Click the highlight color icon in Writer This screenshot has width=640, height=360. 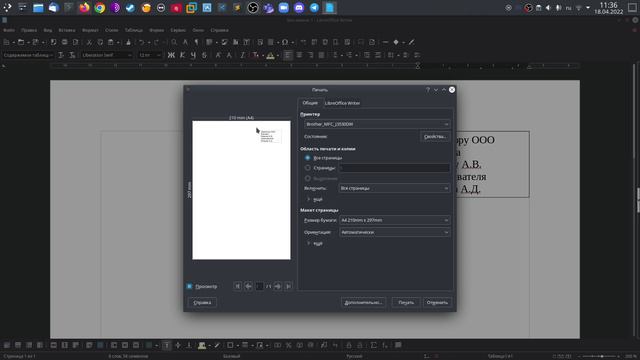point(270,56)
